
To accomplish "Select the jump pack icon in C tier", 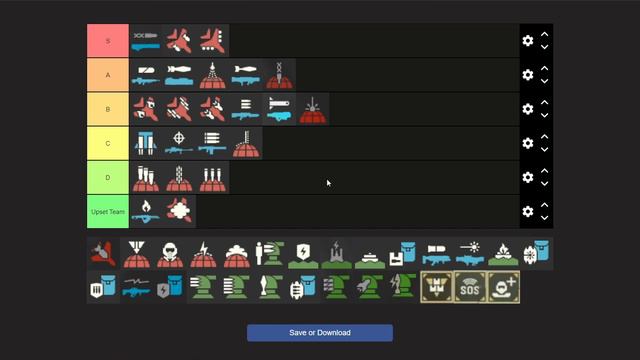I will 146,144.
